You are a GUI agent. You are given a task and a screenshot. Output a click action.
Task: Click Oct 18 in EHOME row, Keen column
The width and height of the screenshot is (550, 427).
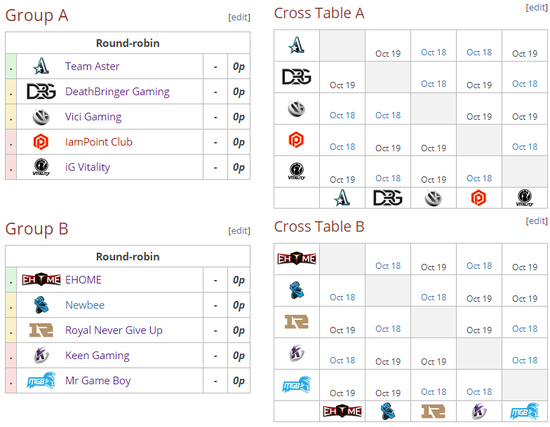479,266
